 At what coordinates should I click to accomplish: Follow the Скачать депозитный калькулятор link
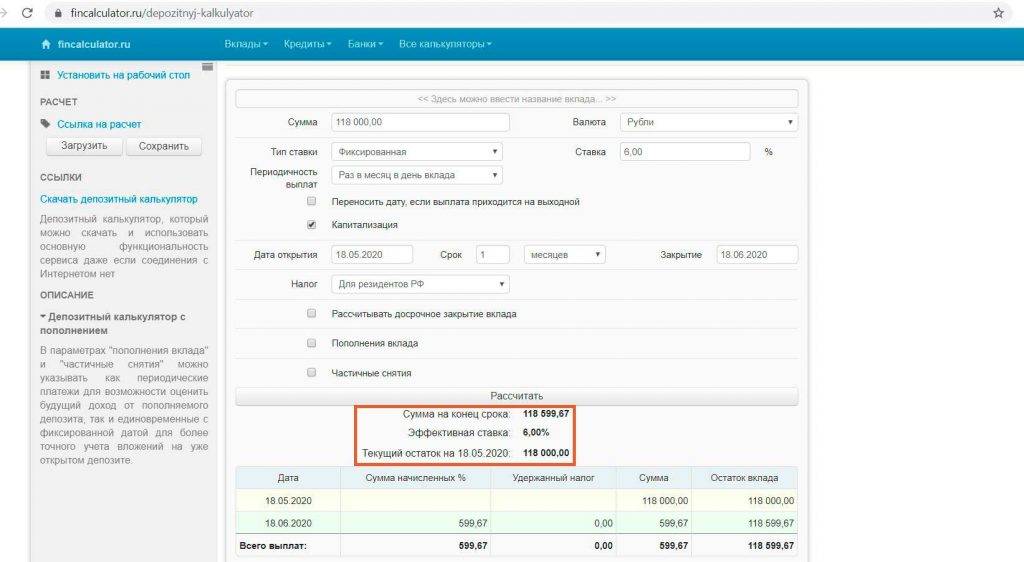[x=119, y=199]
